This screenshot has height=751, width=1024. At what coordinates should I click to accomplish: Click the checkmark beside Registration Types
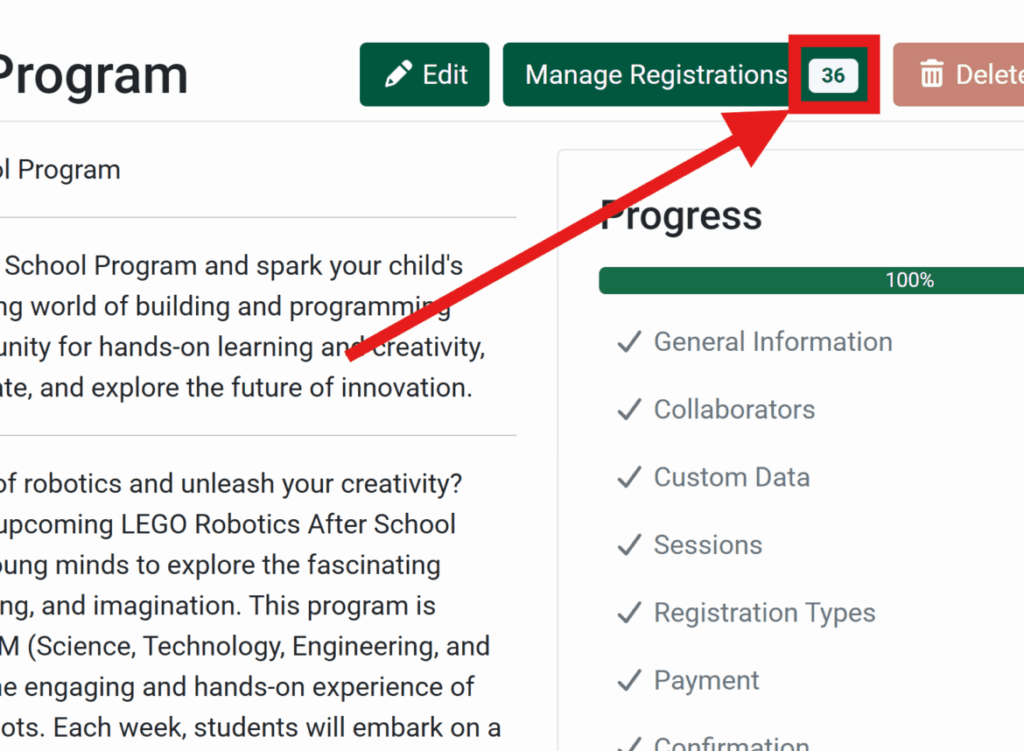click(628, 612)
